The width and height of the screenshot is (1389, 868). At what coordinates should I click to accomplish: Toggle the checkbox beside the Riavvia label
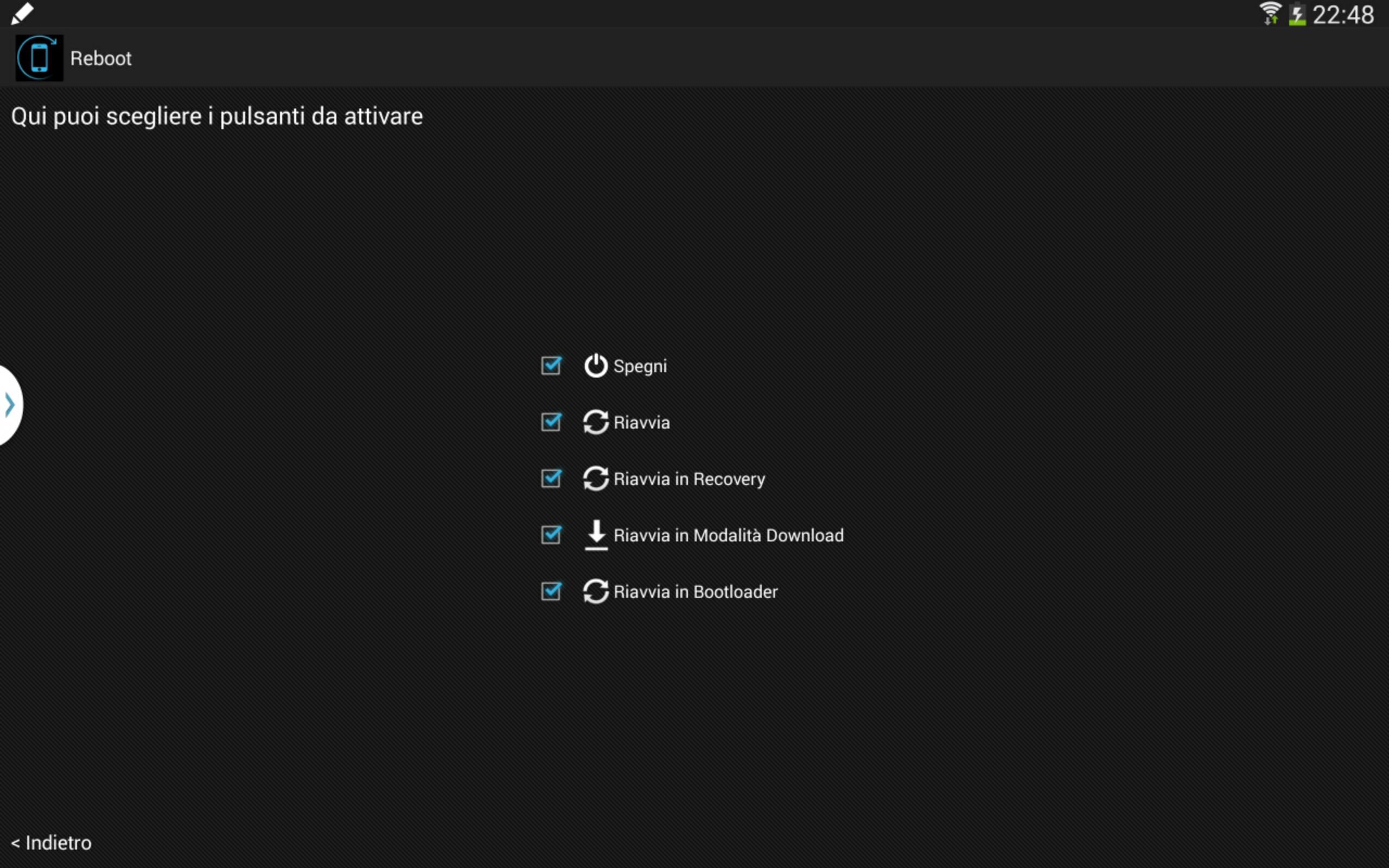pyautogui.click(x=551, y=422)
